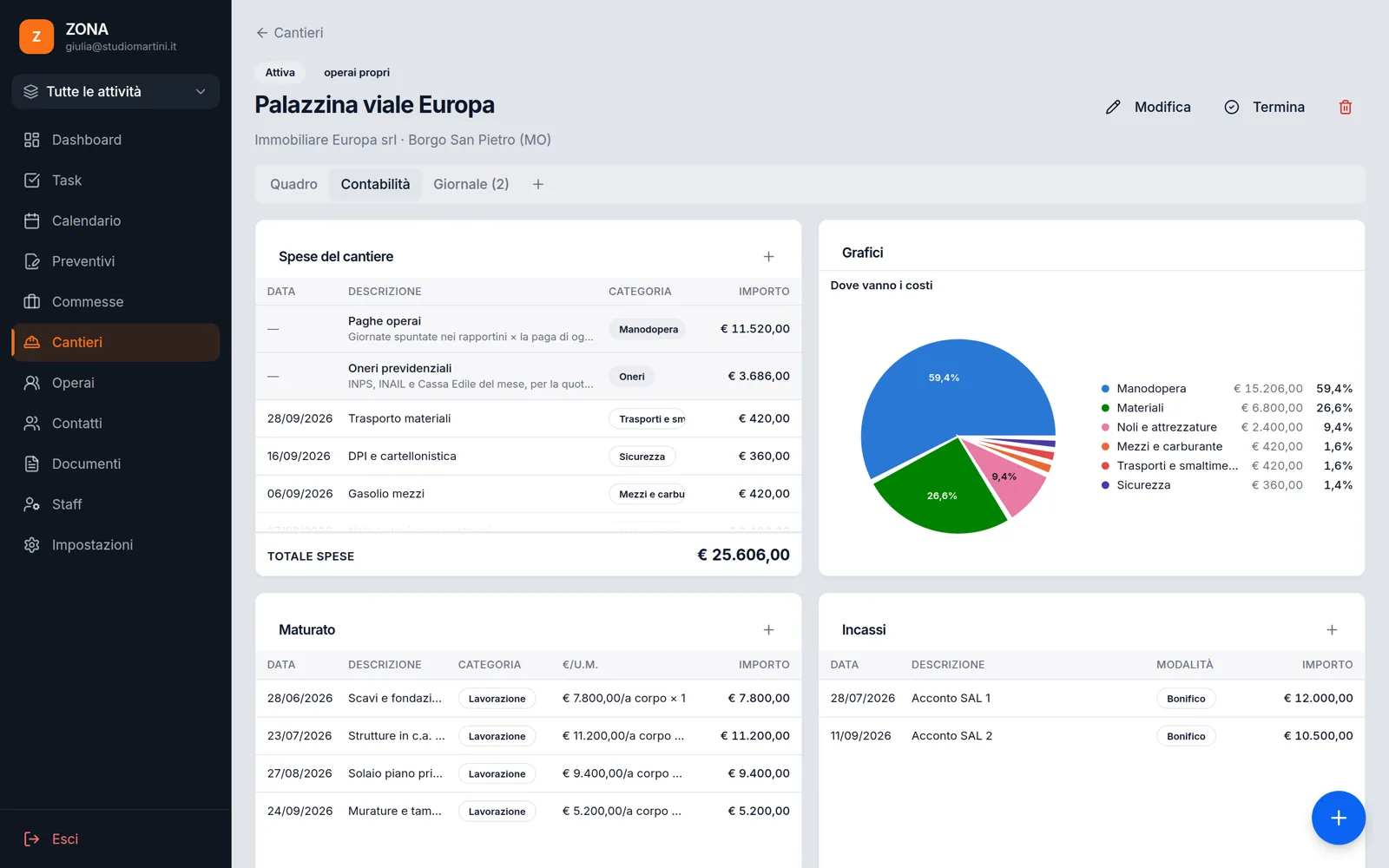The image size is (1389, 868).
Task: Open Documenti sidebar entry
Action: click(x=115, y=464)
